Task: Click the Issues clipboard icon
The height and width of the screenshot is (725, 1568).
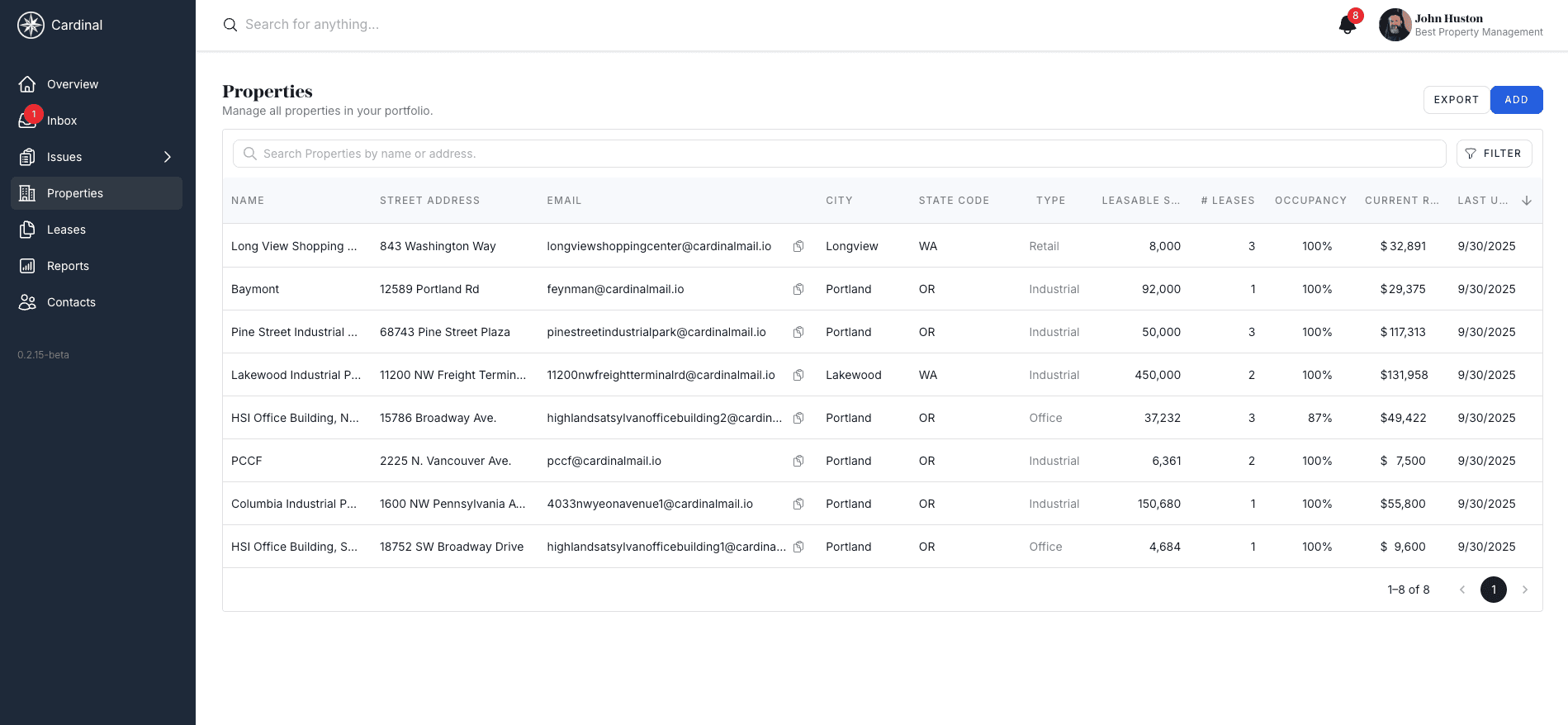Action: [27, 157]
